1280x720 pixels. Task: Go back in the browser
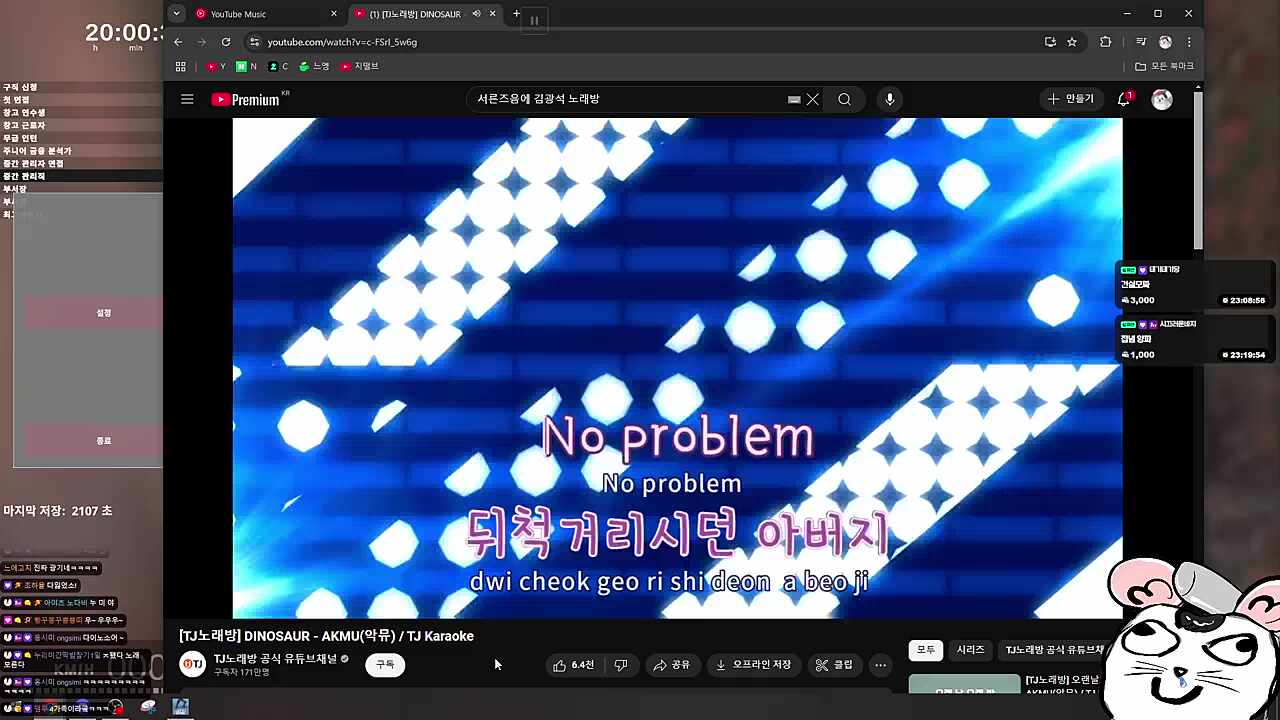pyautogui.click(x=178, y=42)
